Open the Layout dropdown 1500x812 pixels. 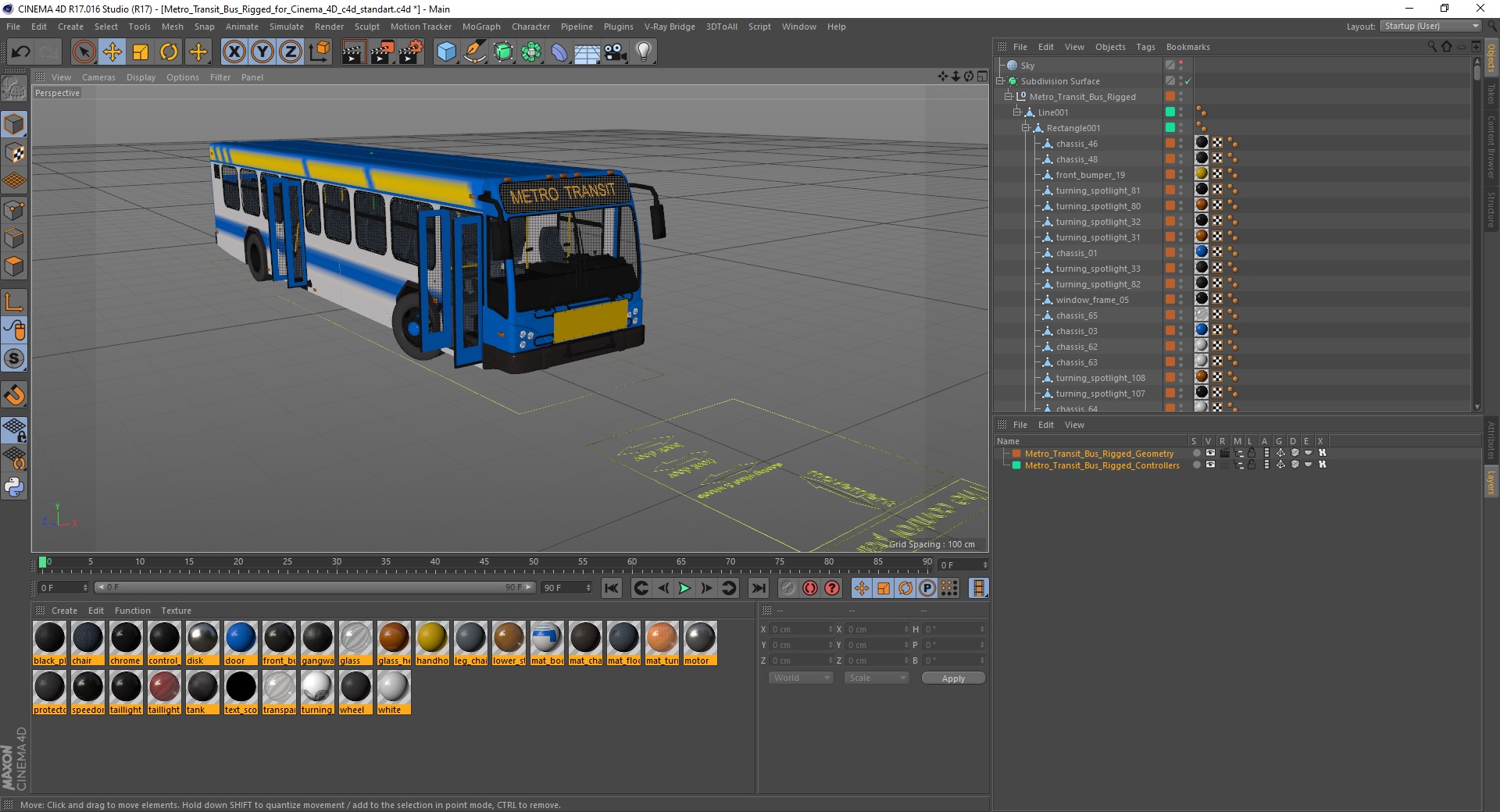click(1431, 26)
